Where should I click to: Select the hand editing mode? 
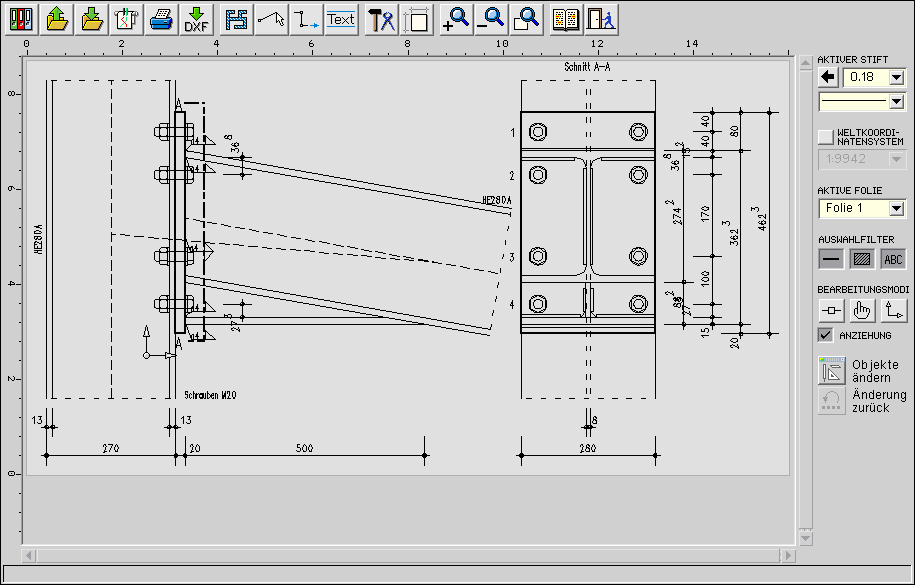pos(862,311)
